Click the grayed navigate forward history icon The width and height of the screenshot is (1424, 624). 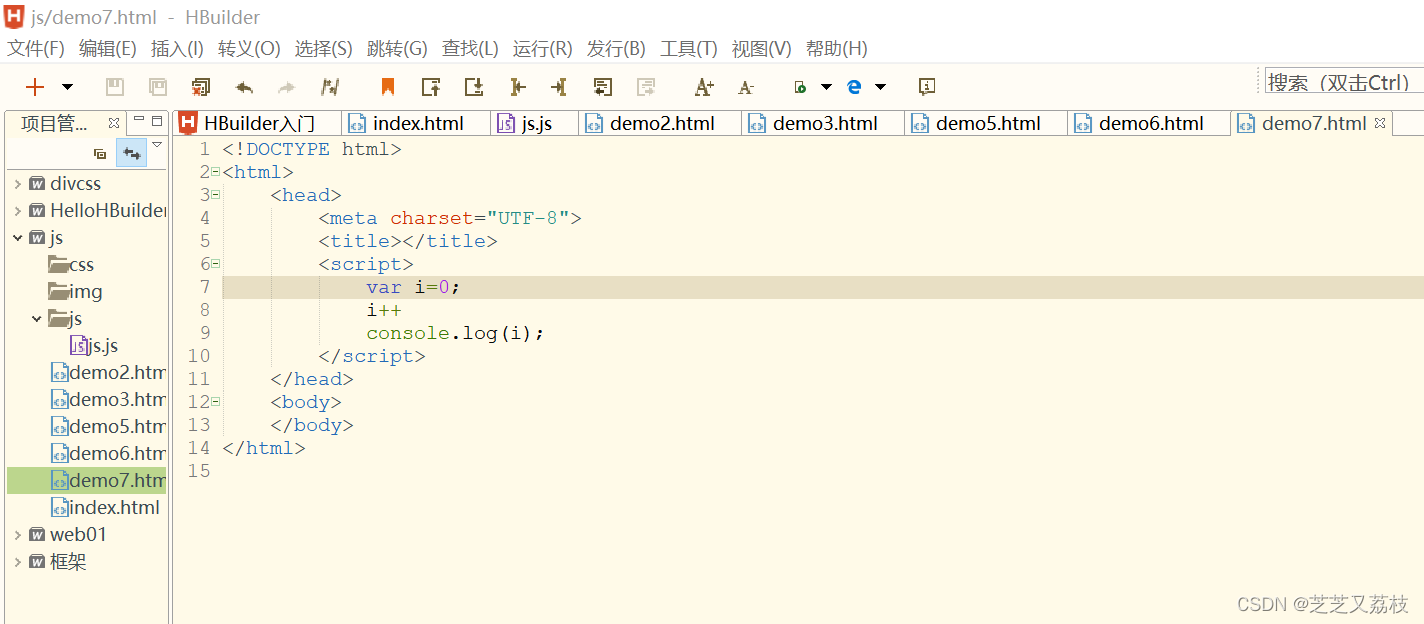(646, 87)
